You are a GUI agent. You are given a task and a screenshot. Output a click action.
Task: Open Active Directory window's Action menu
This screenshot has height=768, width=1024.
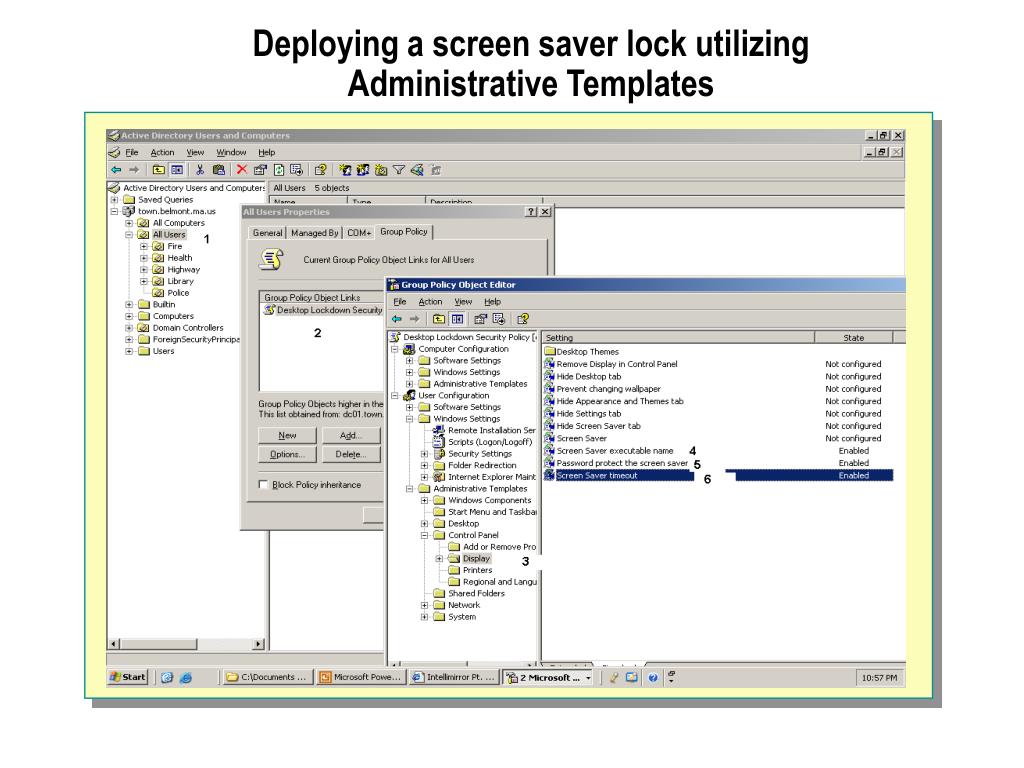(x=162, y=152)
